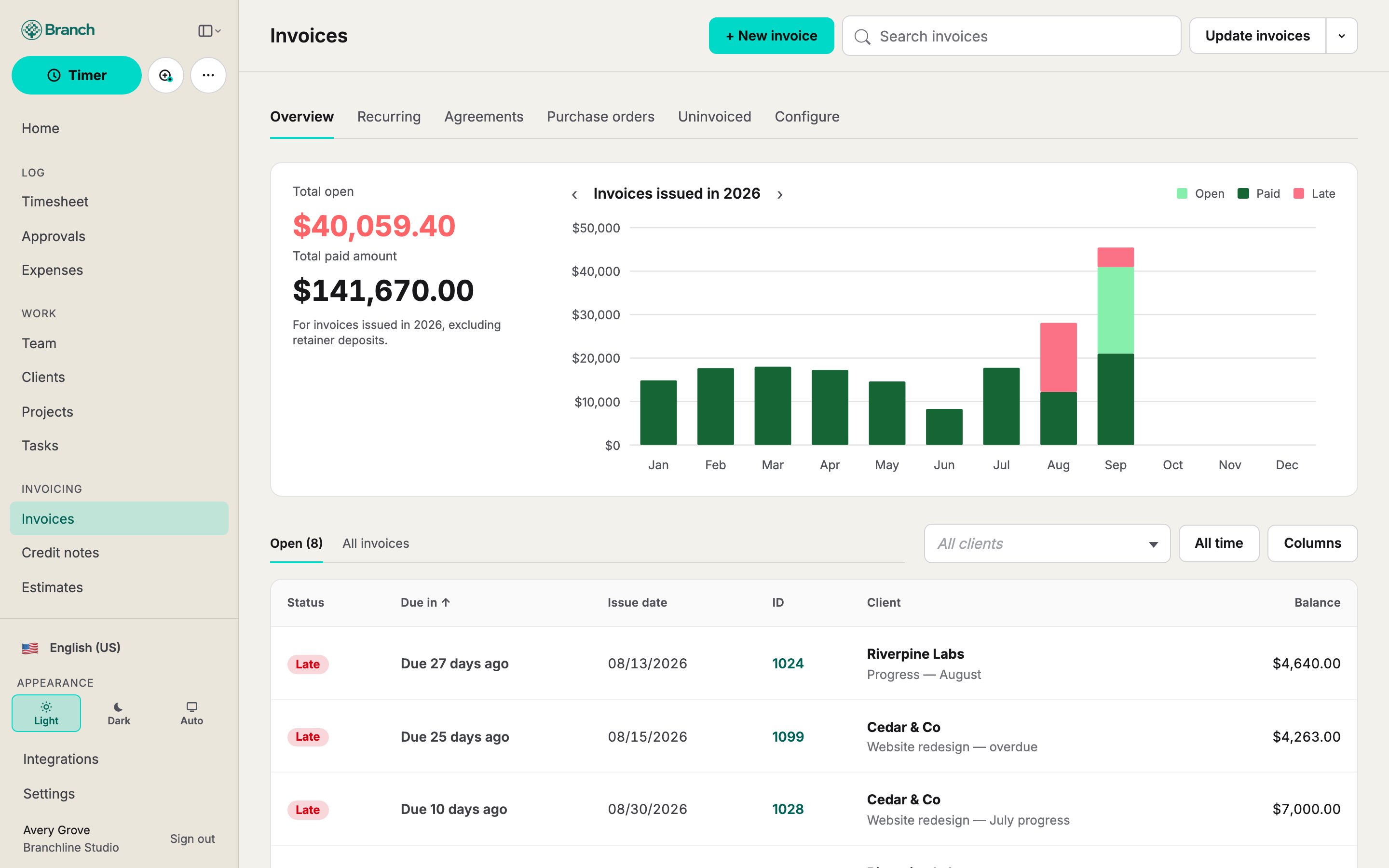1389x868 pixels.
Task: Switch to the Agreements tab
Action: (484, 117)
